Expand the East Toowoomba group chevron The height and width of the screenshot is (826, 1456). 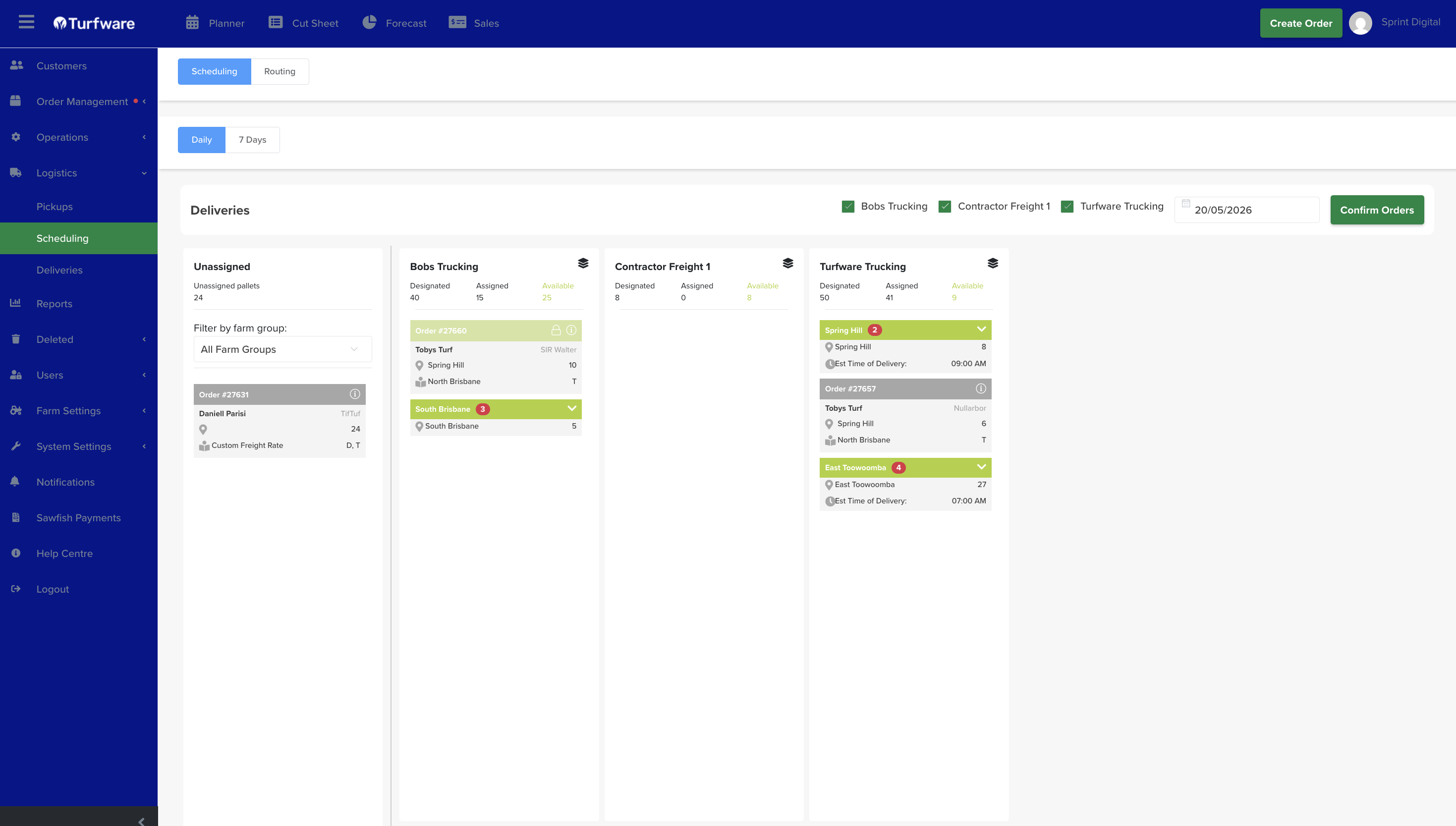981,467
